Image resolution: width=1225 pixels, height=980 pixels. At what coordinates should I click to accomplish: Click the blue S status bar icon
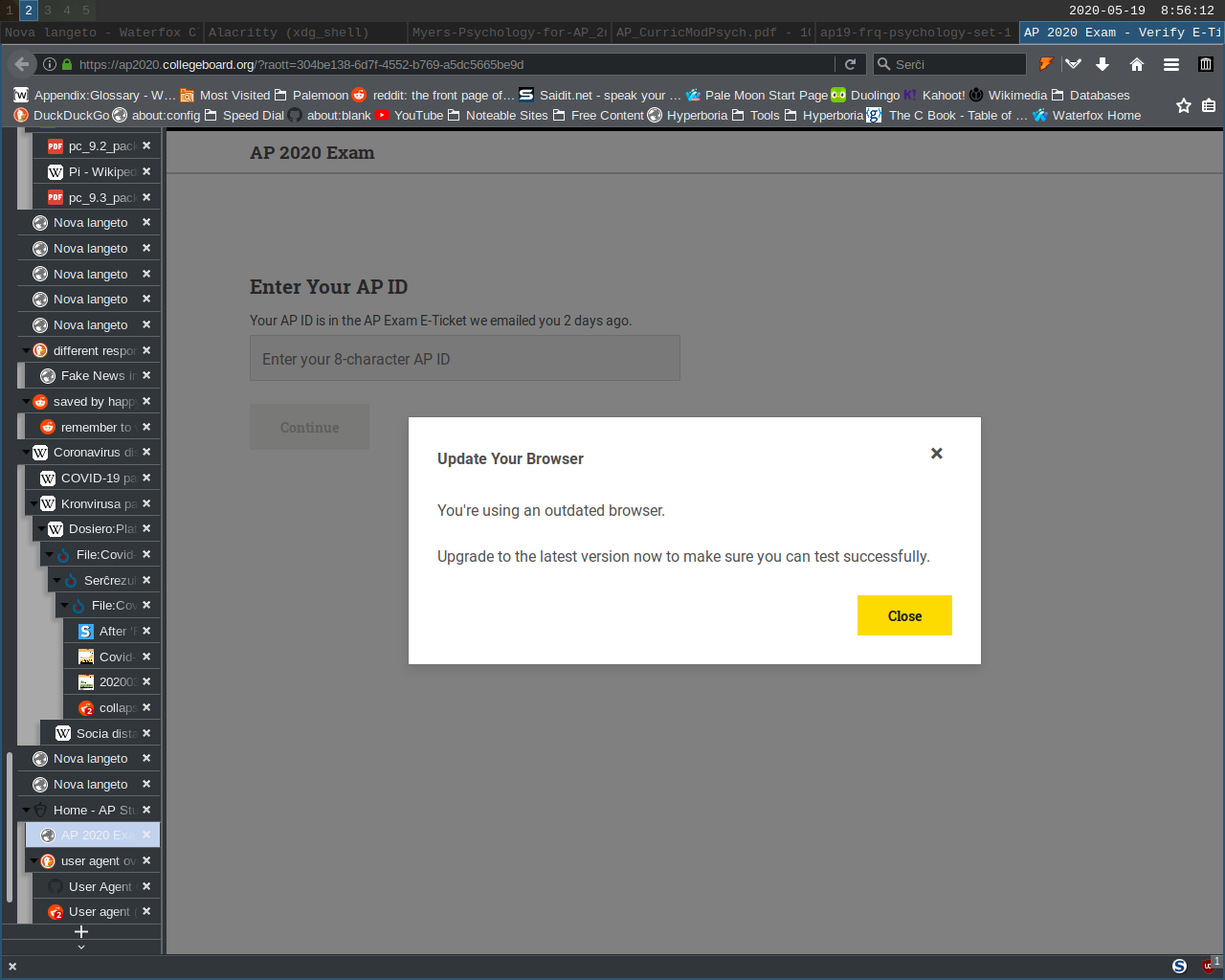pyautogui.click(x=1179, y=967)
